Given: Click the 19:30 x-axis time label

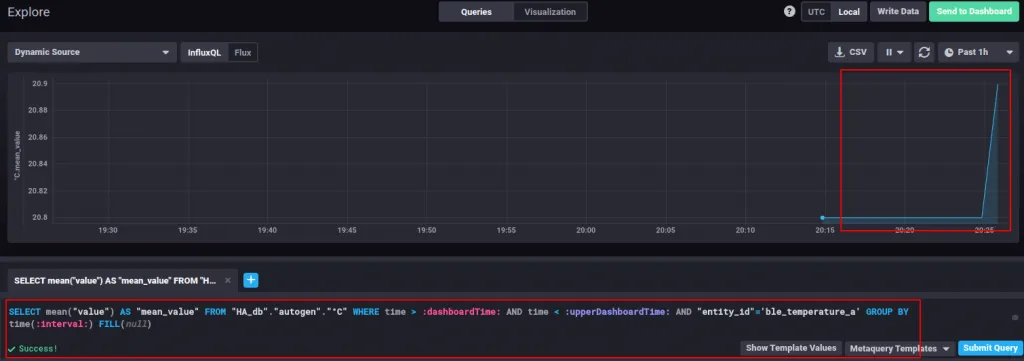Looking at the screenshot, I should [108, 230].
